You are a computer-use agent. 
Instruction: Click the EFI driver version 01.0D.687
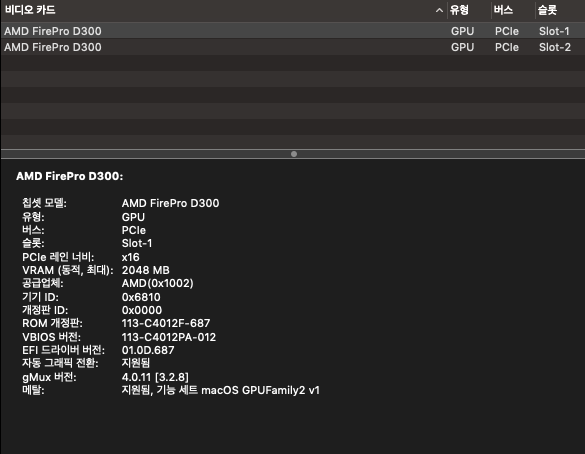click(148, 350)
